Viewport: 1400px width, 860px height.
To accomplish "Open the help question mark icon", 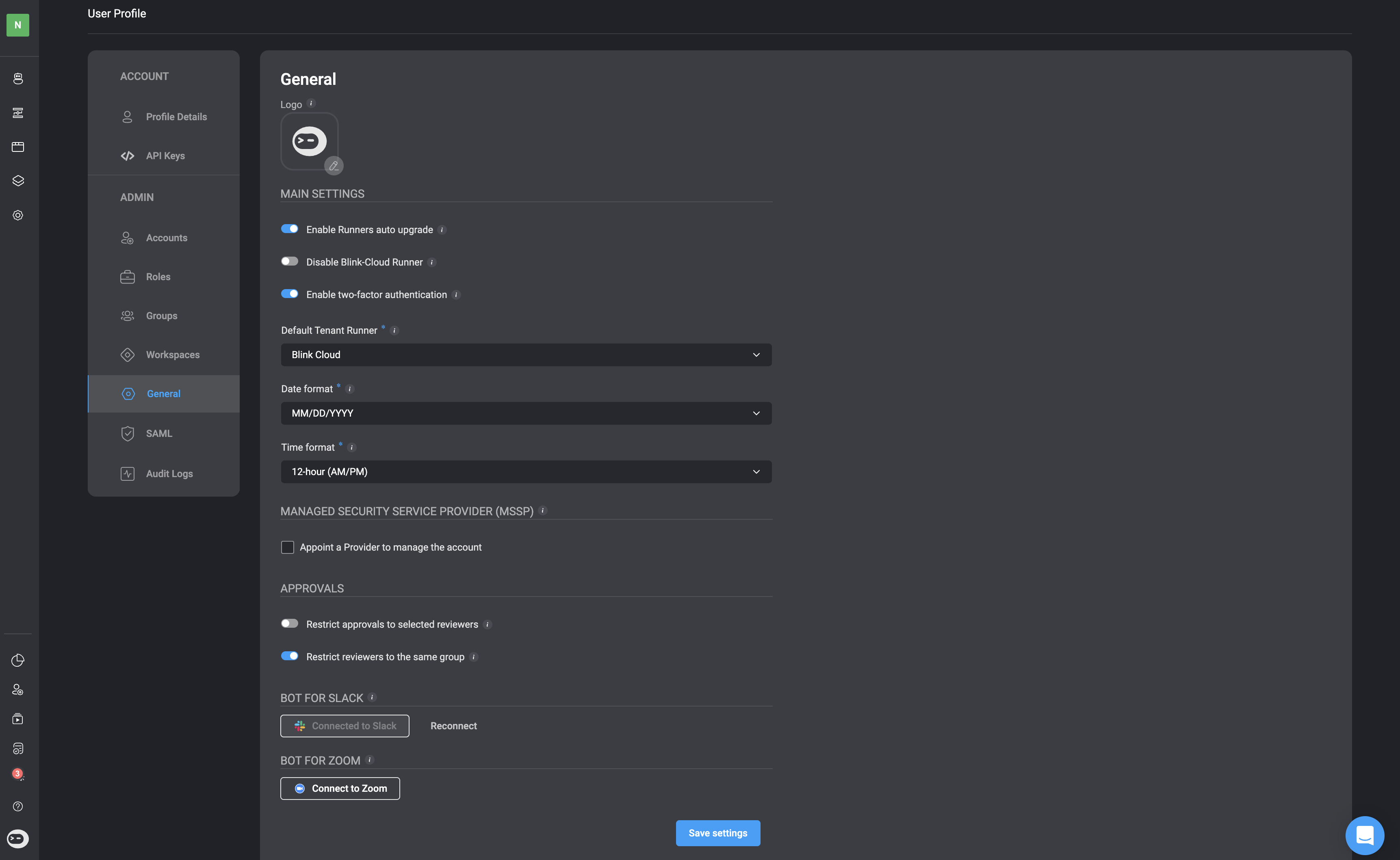I will click(17, 806).
